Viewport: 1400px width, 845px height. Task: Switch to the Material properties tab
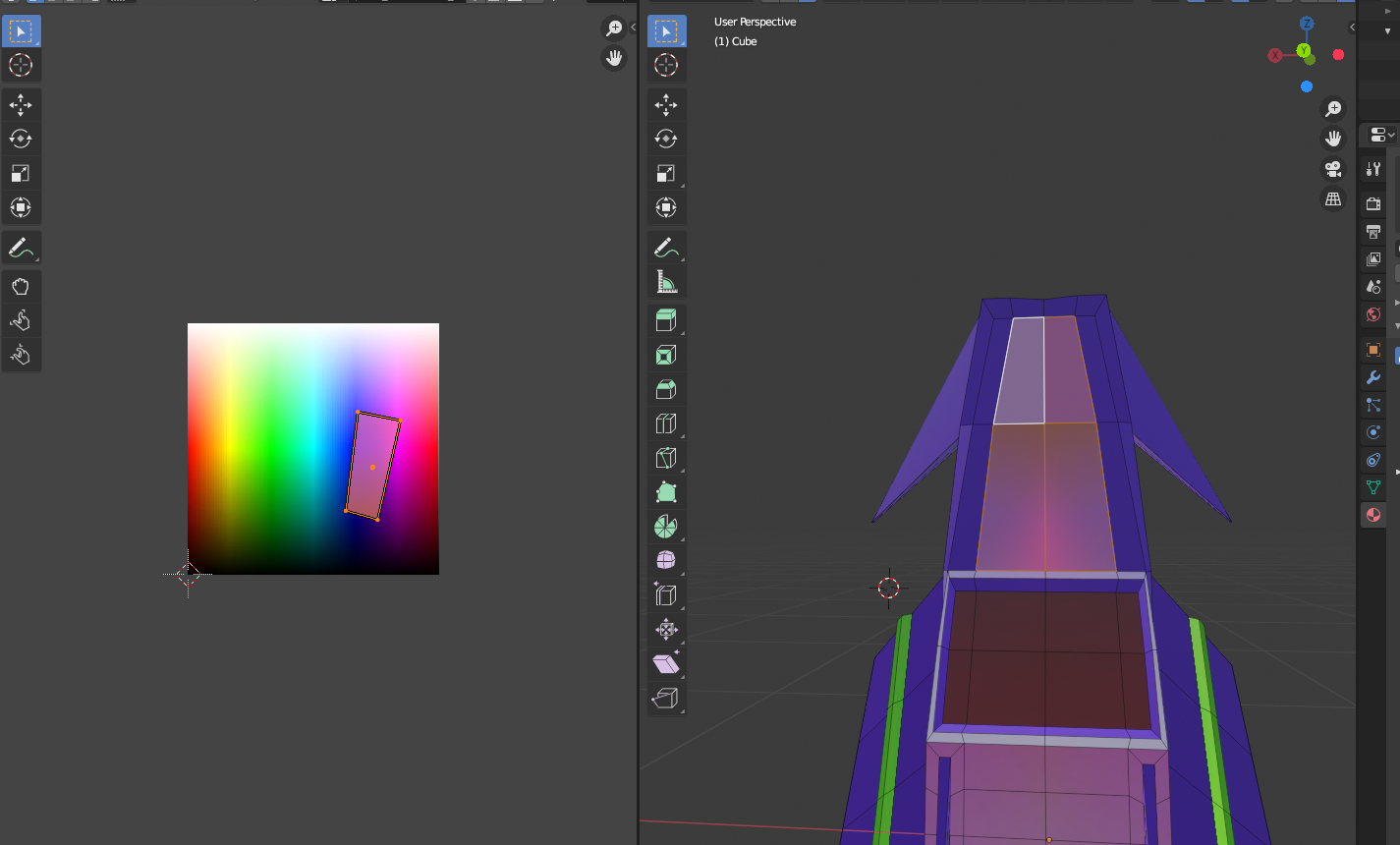pos(1373,515)
